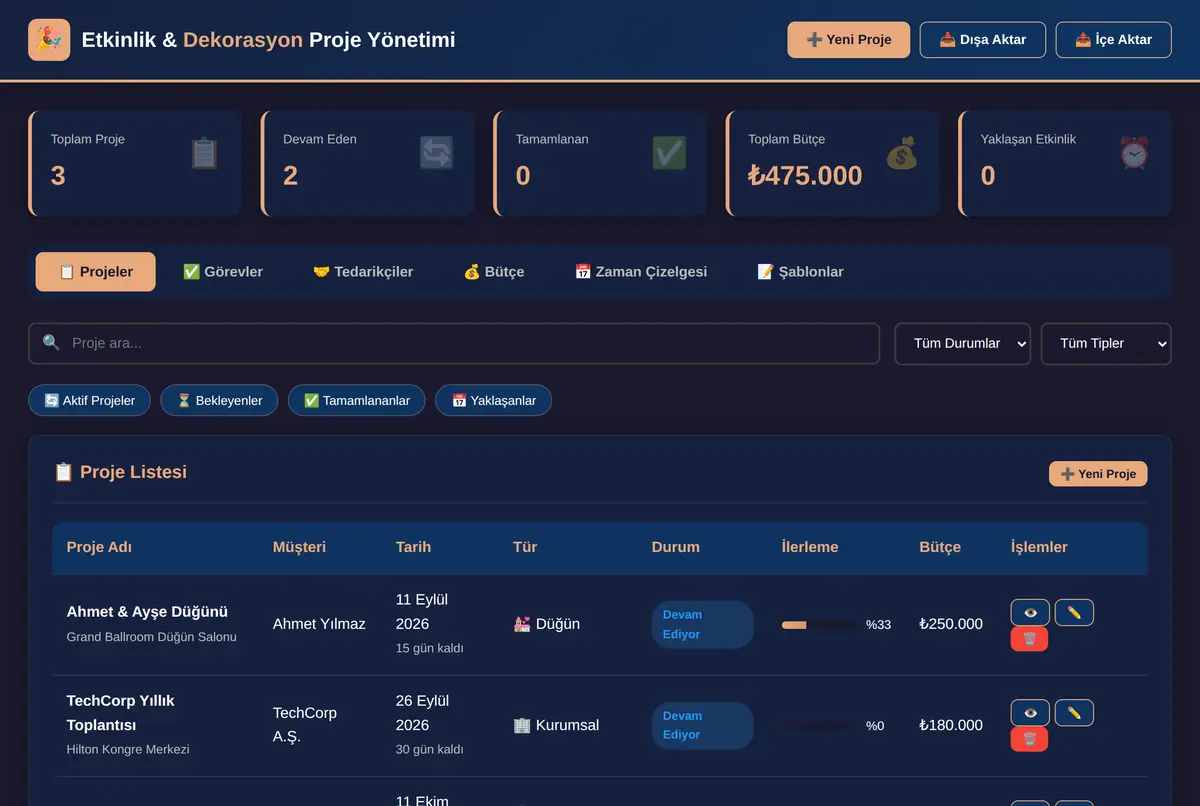Open the Şablonlar tab
The height and width of the screenshot is (806, 1200).
(x=800, y=272)
